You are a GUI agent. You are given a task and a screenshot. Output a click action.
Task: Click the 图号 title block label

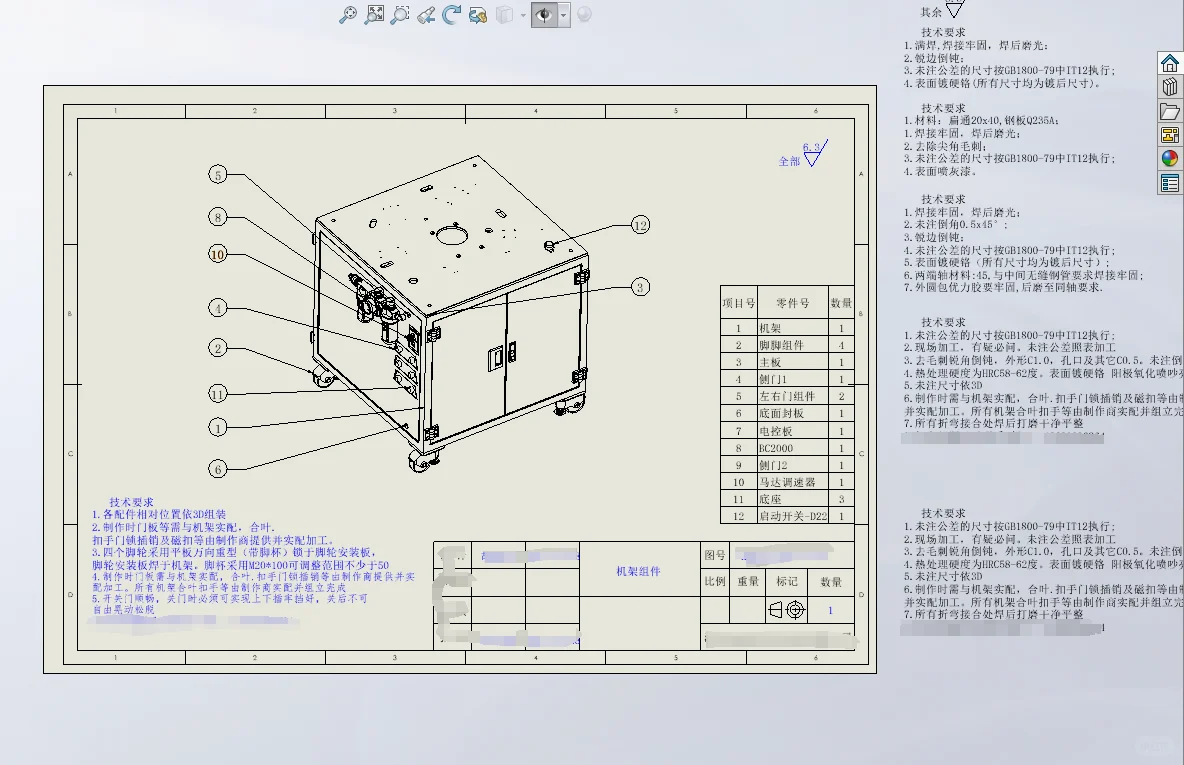point(715,555)
